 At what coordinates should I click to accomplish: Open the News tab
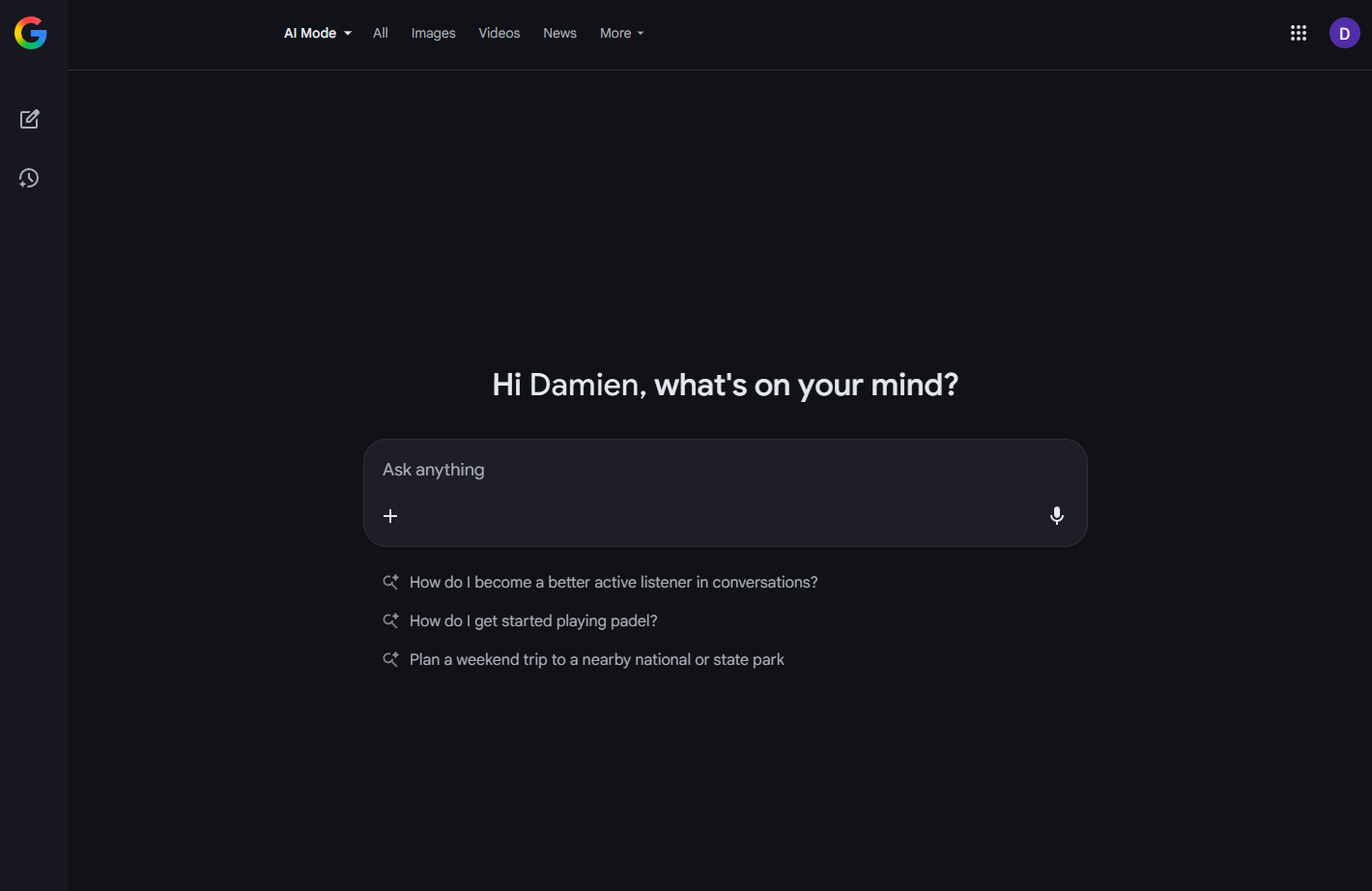point(559,32)
